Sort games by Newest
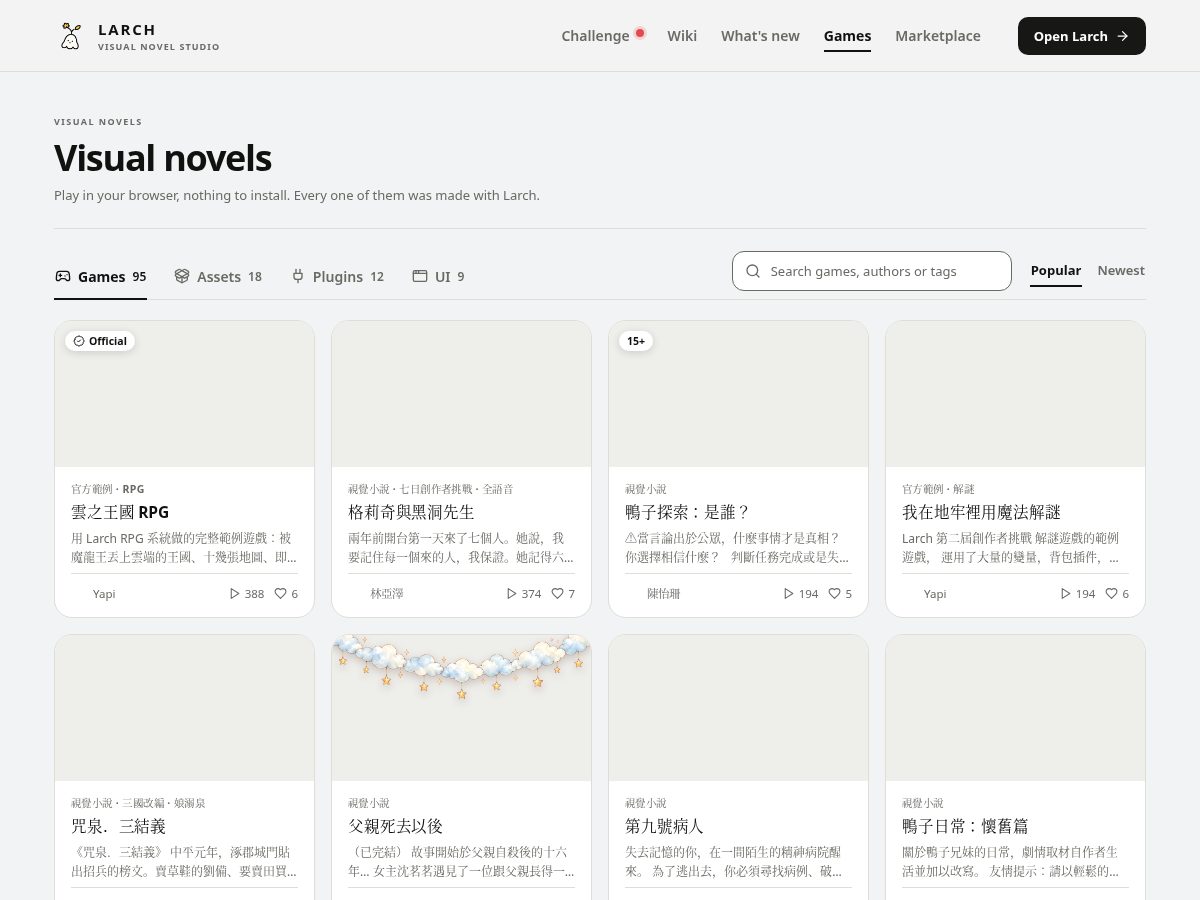This screenshot has height=900, width=1200. (1121, 271)
